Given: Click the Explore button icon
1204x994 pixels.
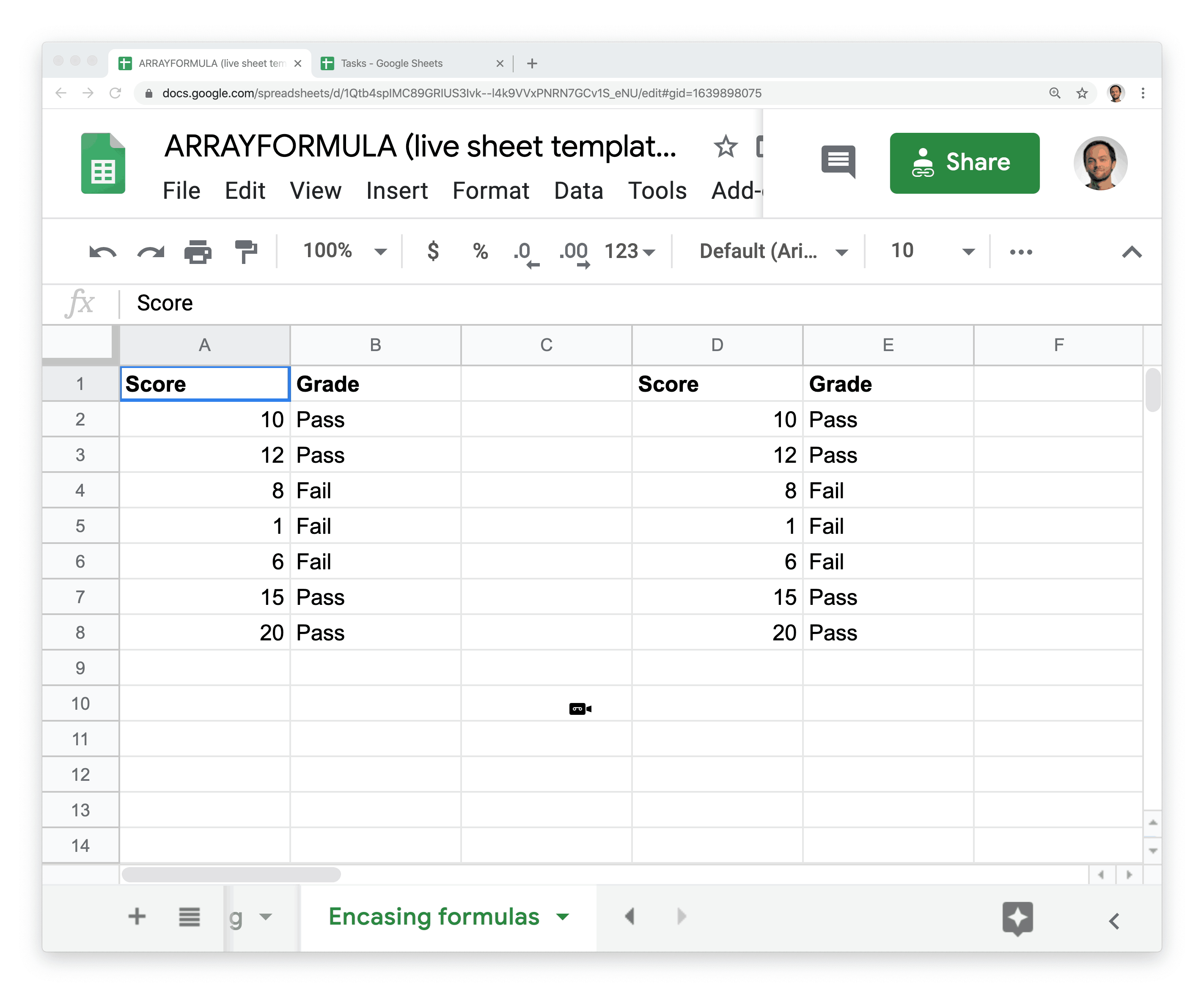Looking at the screenshot, I should pyautogui.click(x=1017, y=918).
